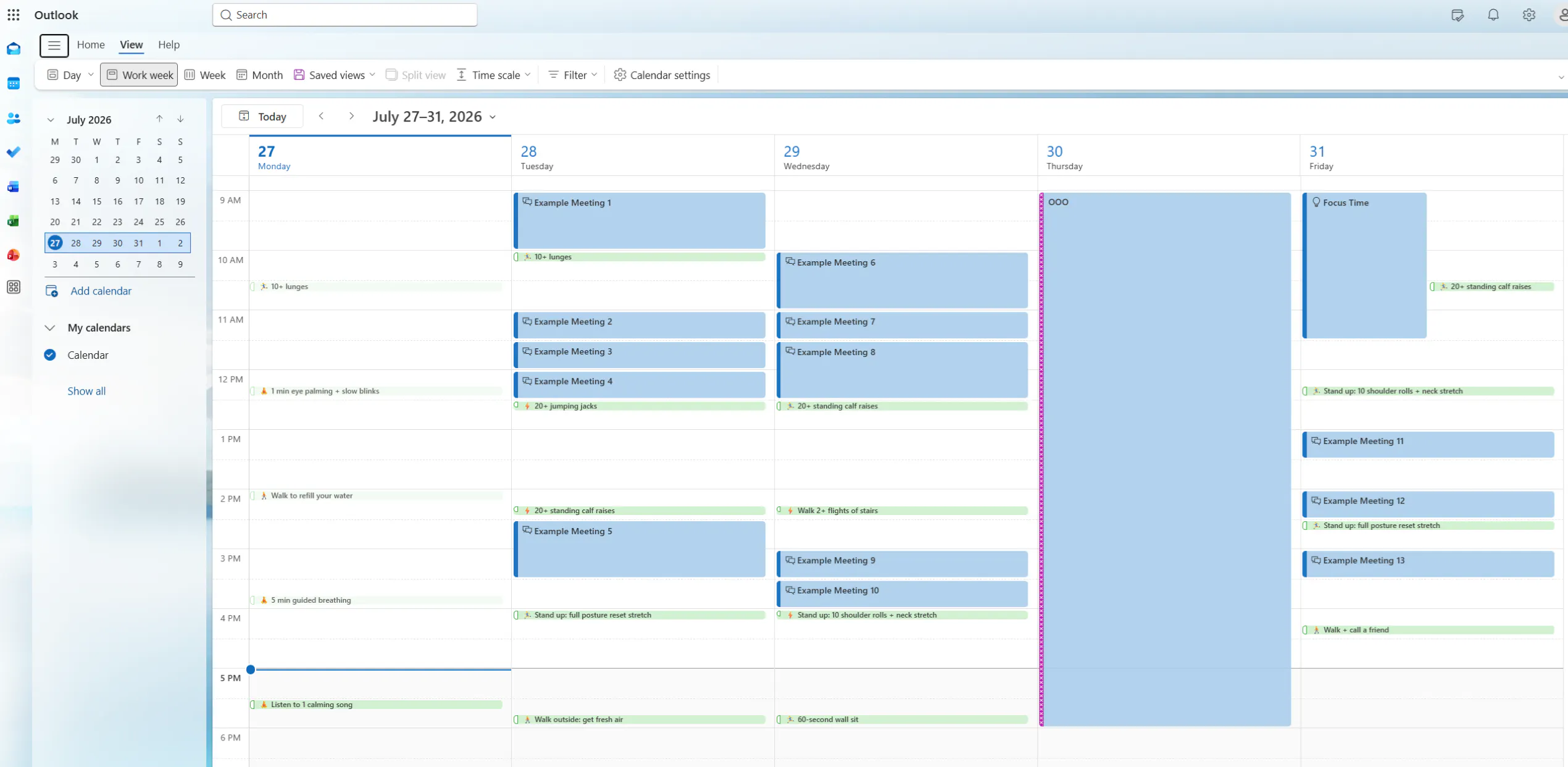
Task: Go to previous month in the mini calendar
Action: tap(159, 119)
